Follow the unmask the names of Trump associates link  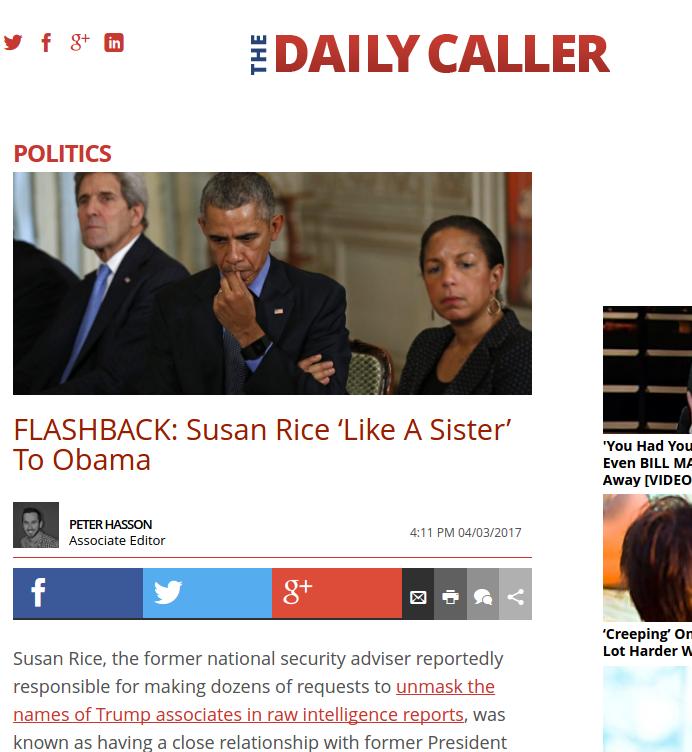[x=254, y=701]
